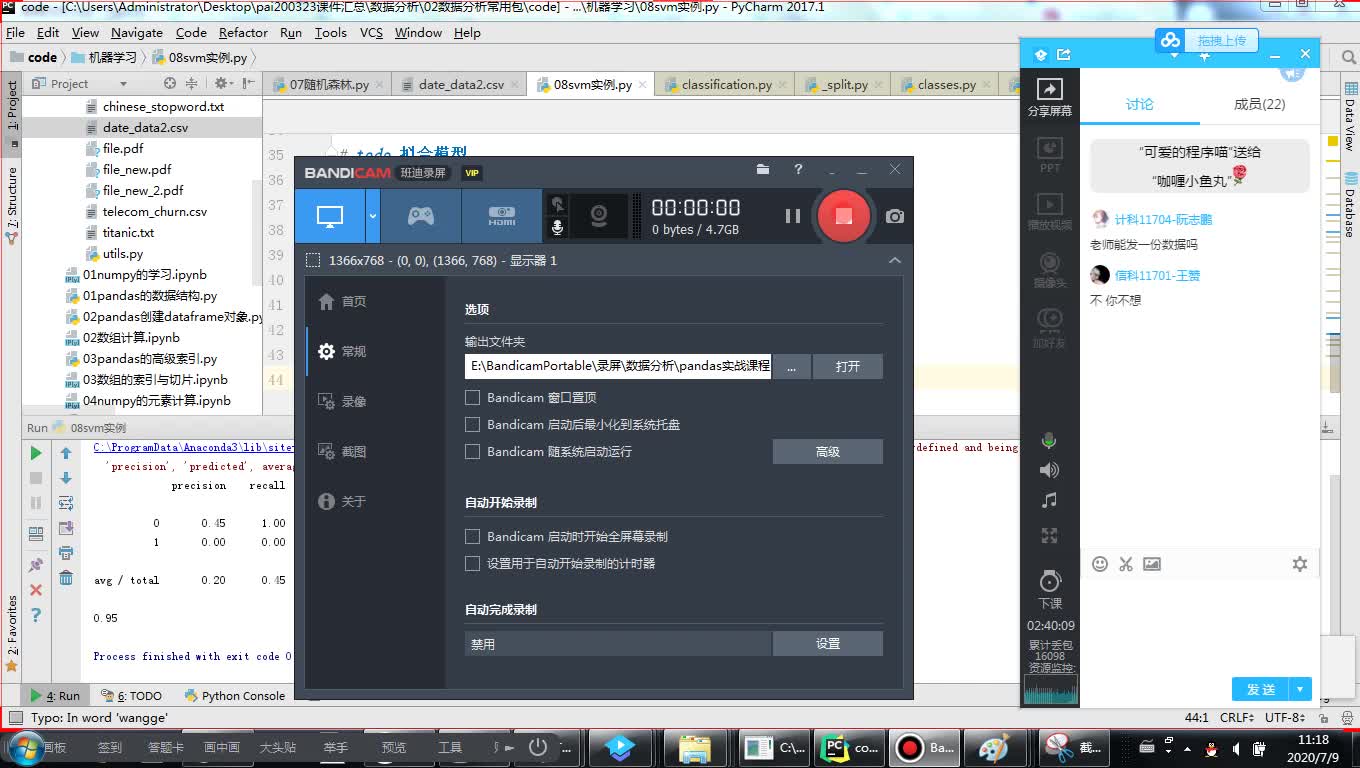Open Python Console tool window
The image size is (1360, 768).
pos(235,696)
